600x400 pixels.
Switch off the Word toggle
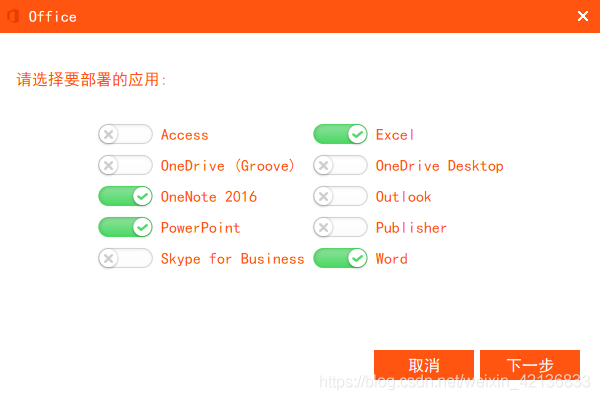pos(341,258)
